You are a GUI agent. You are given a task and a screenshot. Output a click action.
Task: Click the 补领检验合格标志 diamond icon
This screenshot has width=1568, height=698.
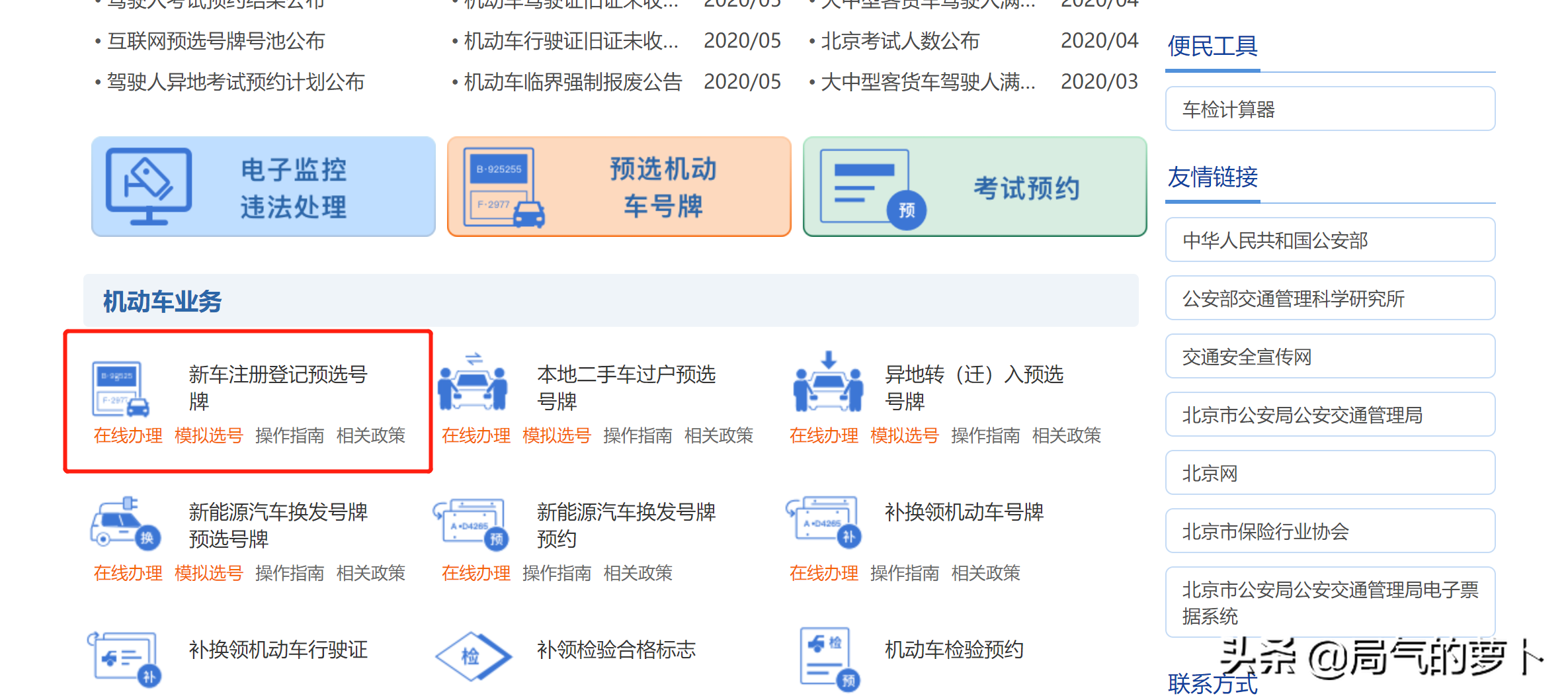point(473,656)
